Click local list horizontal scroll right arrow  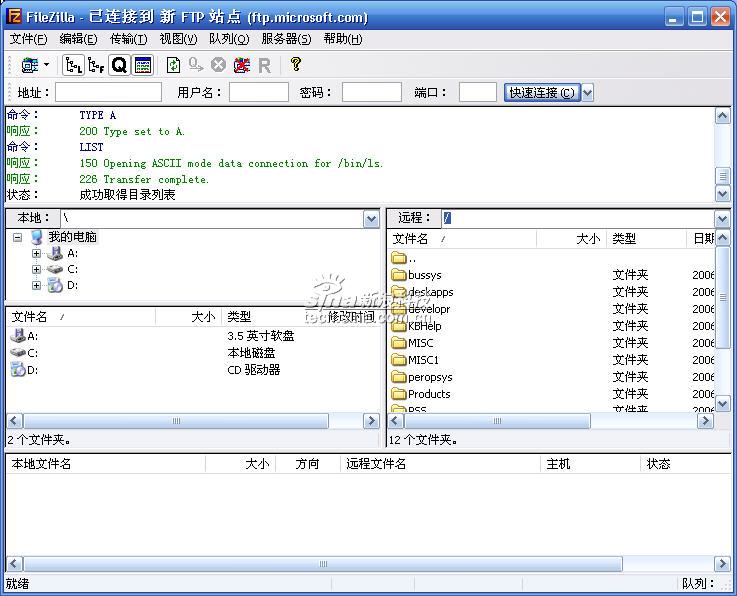point(371,421)
